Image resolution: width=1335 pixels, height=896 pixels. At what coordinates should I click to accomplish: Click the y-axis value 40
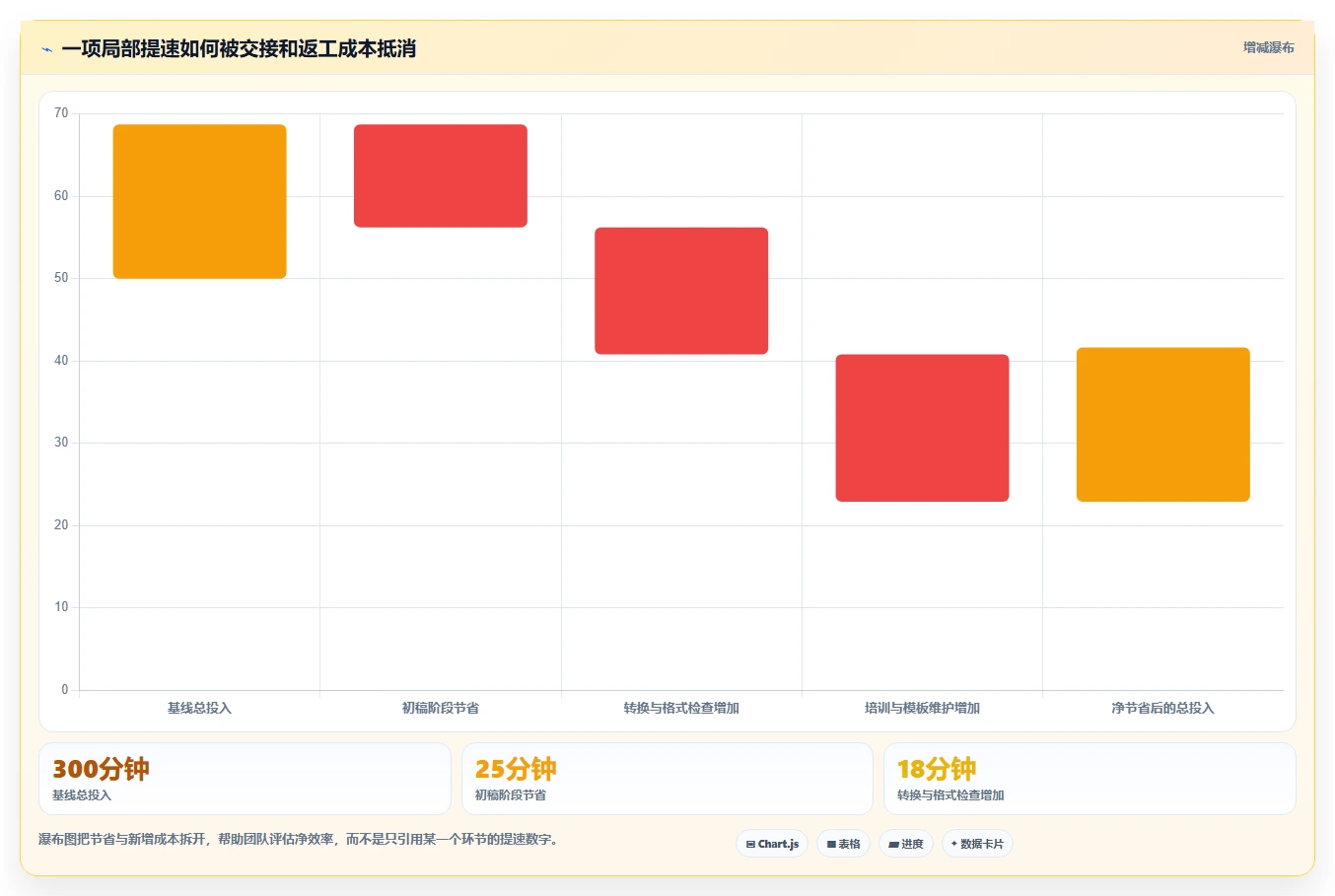coord(61,361)
